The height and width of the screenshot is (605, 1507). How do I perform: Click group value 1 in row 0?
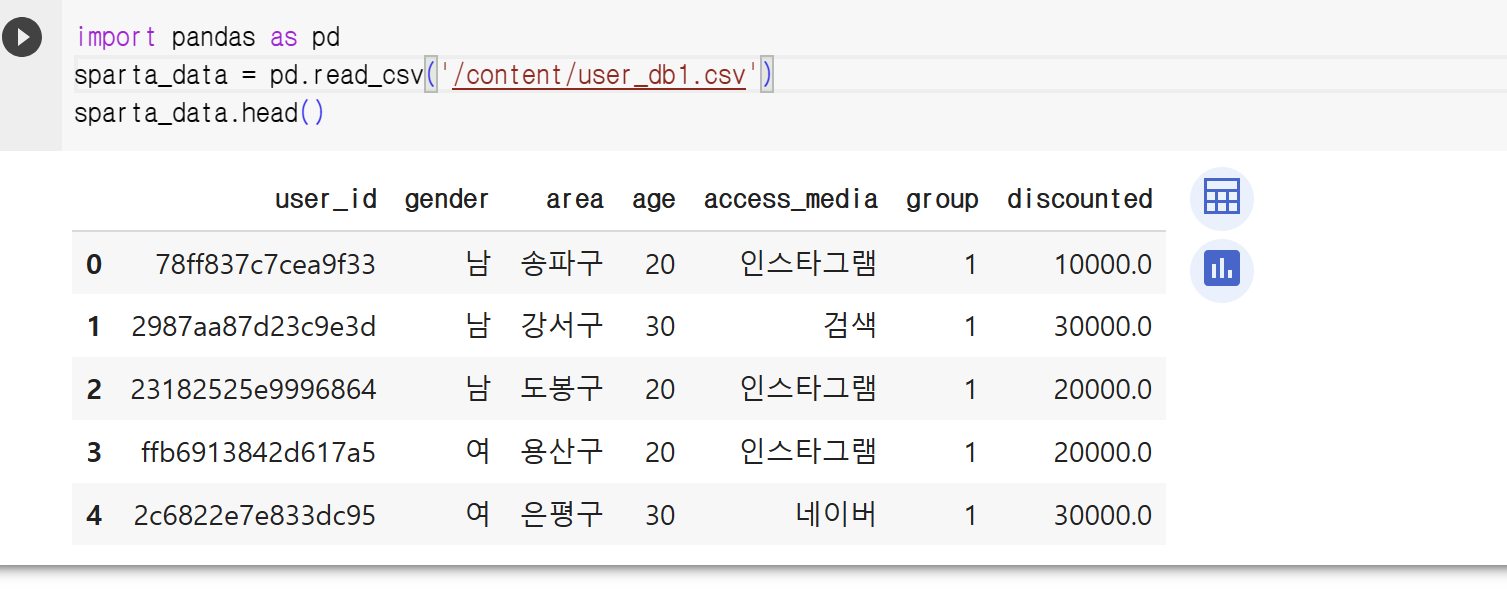[x=970, y=264]
